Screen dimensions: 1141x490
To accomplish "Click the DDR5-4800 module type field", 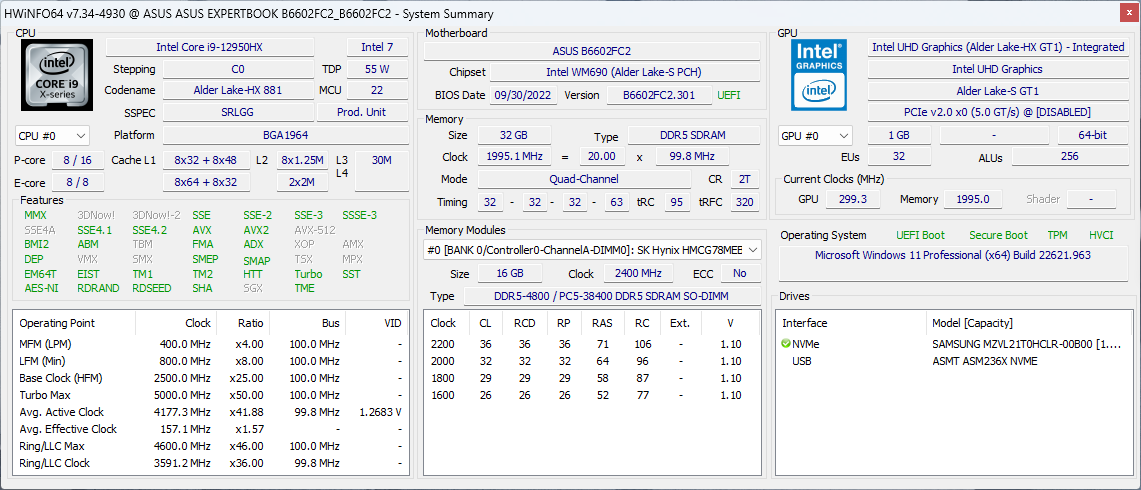I will [x=612, y=296].
